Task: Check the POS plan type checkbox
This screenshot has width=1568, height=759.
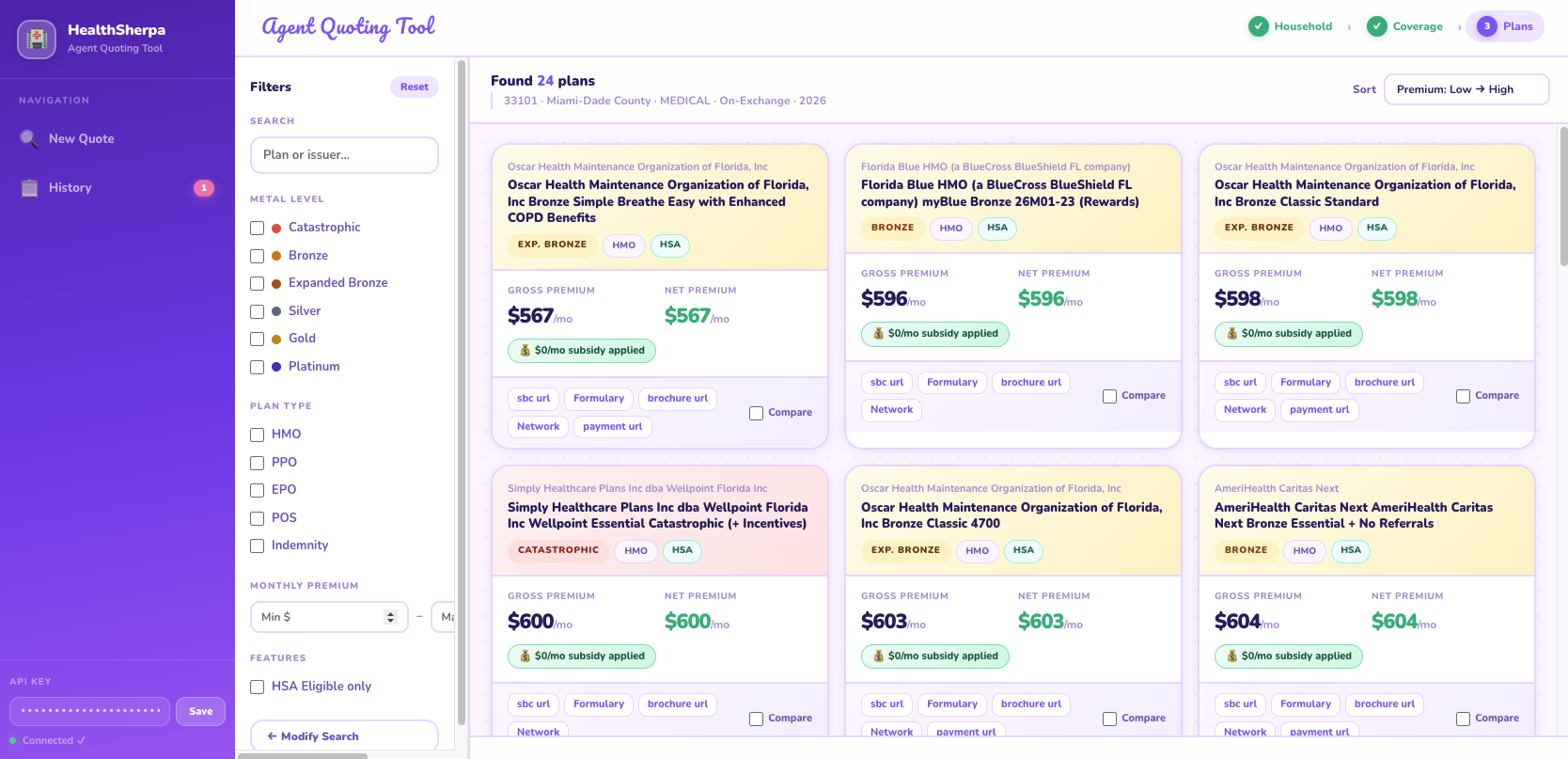Action: click(257, 518)
